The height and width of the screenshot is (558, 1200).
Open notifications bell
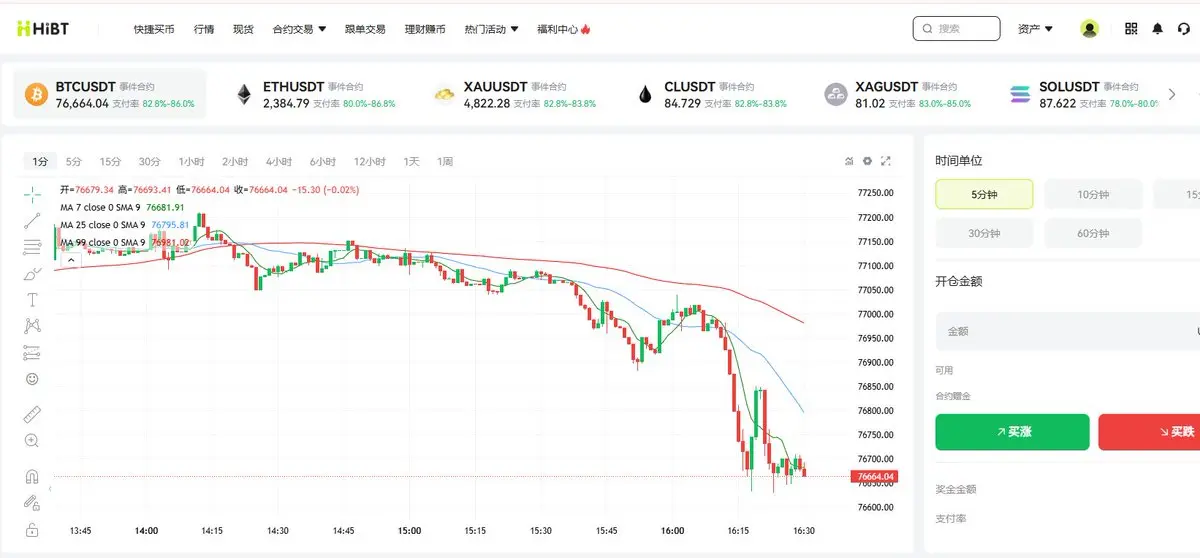click(1158, 29)
